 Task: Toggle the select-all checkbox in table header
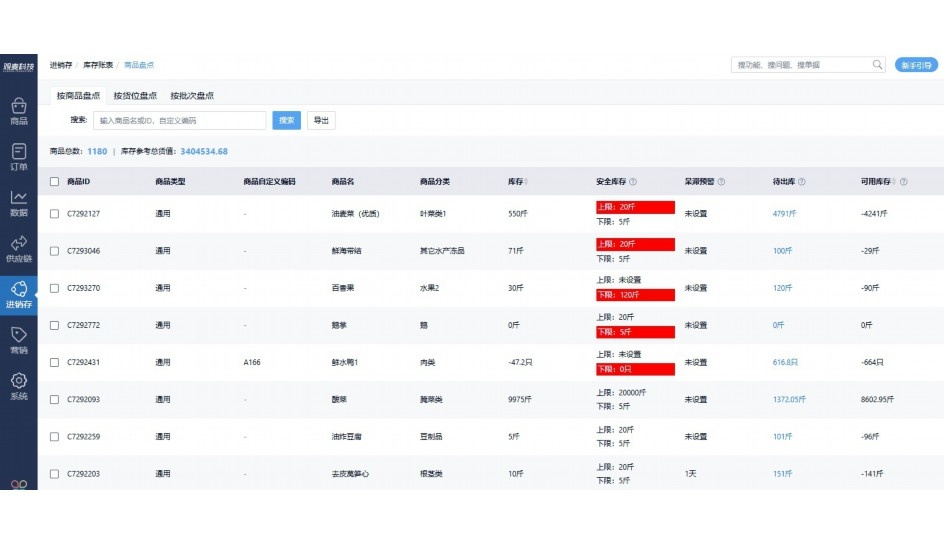tap(55, 182)
